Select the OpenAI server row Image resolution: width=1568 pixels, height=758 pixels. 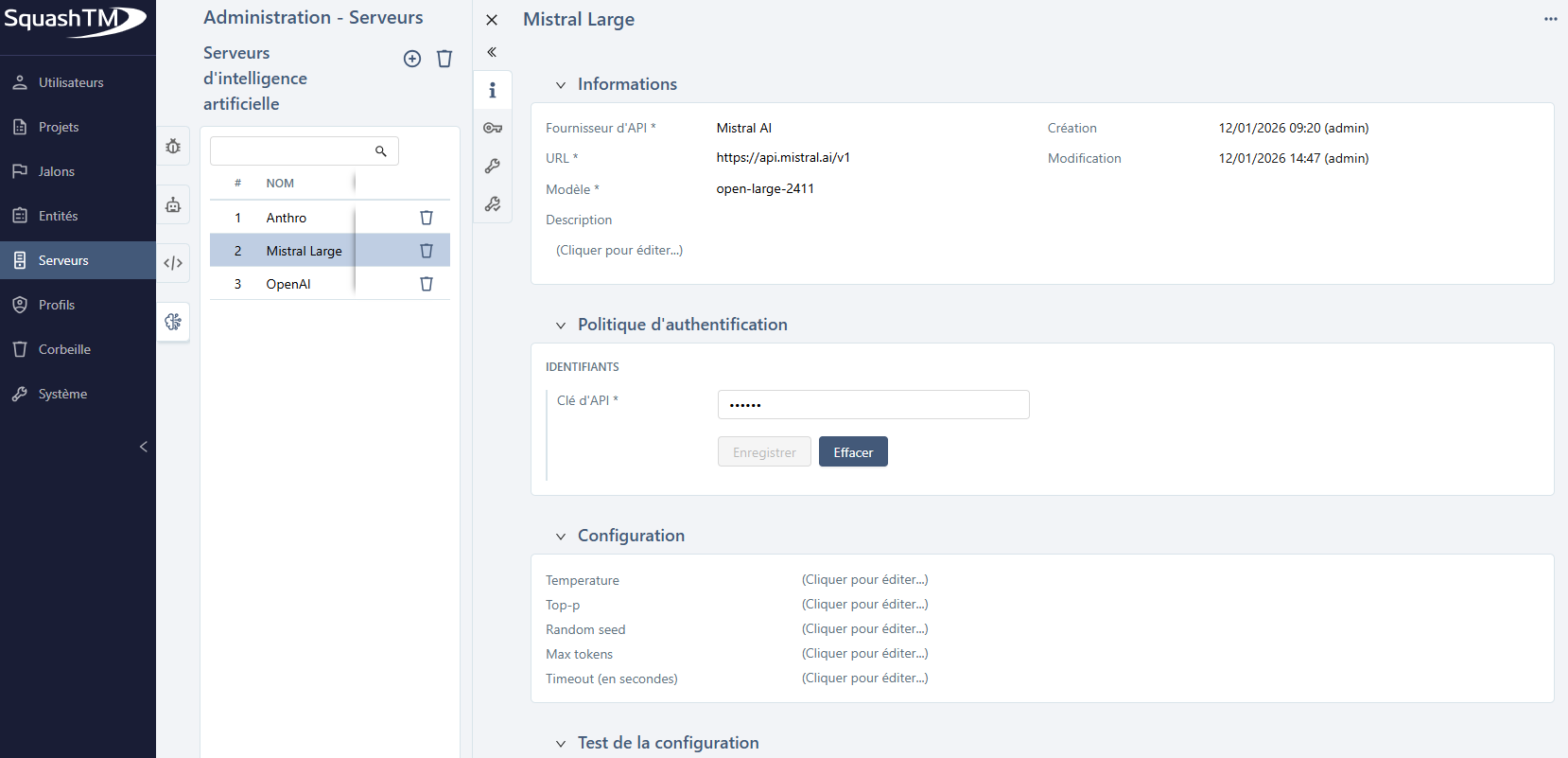coord(329,284)
